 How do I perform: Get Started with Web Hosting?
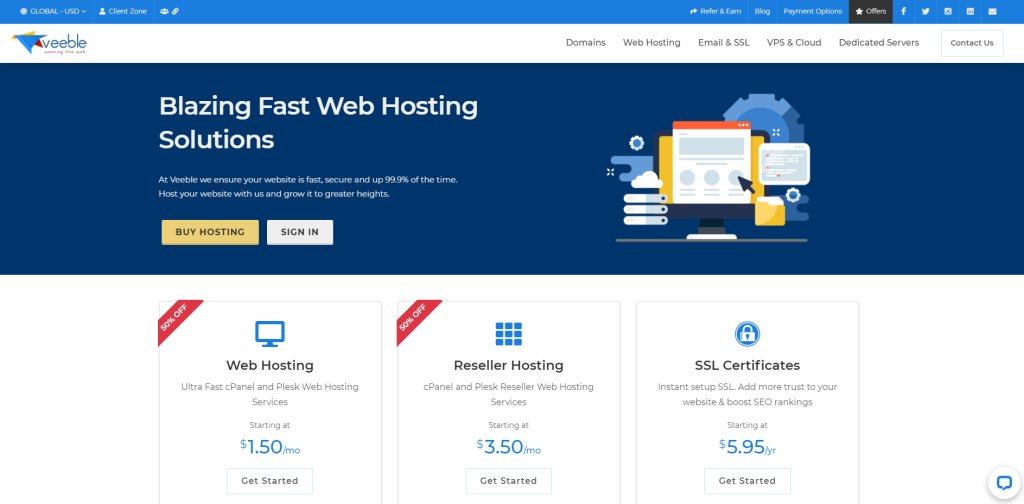pyautogui.click(x=270, y=481)
